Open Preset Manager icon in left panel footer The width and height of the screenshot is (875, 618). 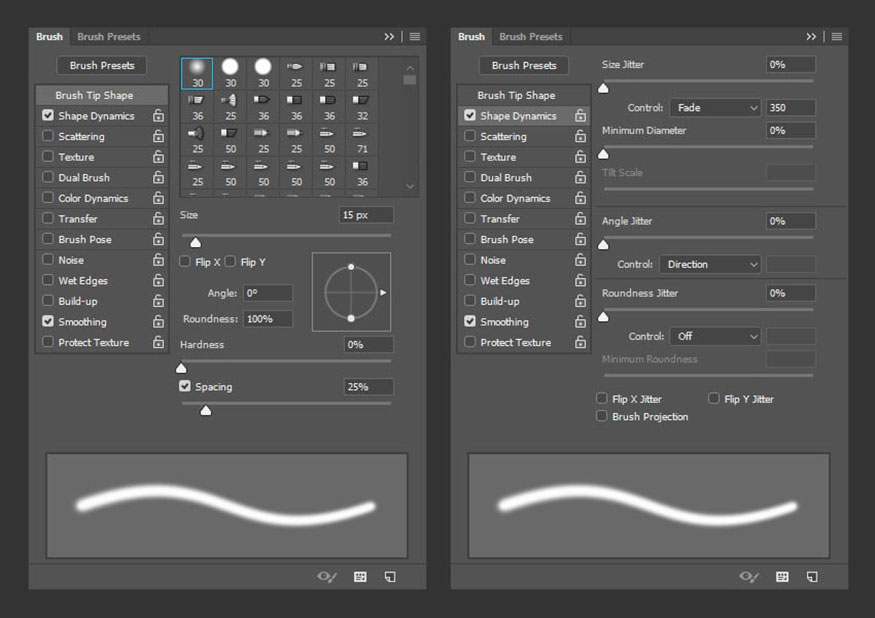tap(360, 577)
